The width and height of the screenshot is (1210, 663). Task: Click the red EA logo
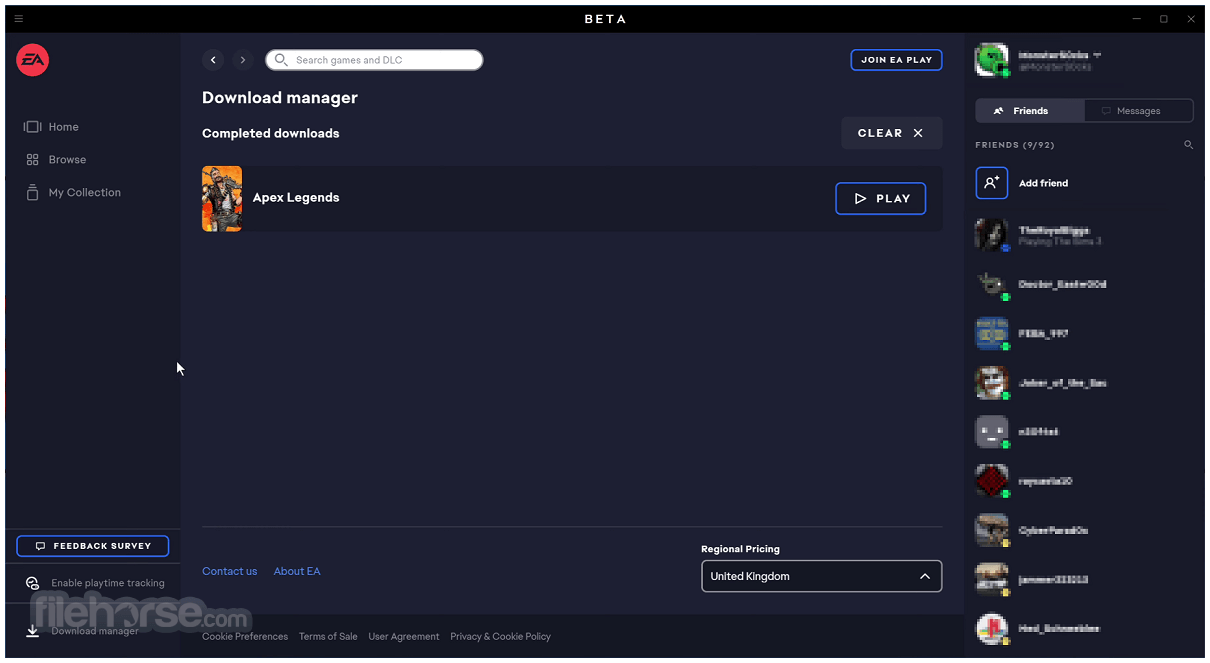point(32,60)
